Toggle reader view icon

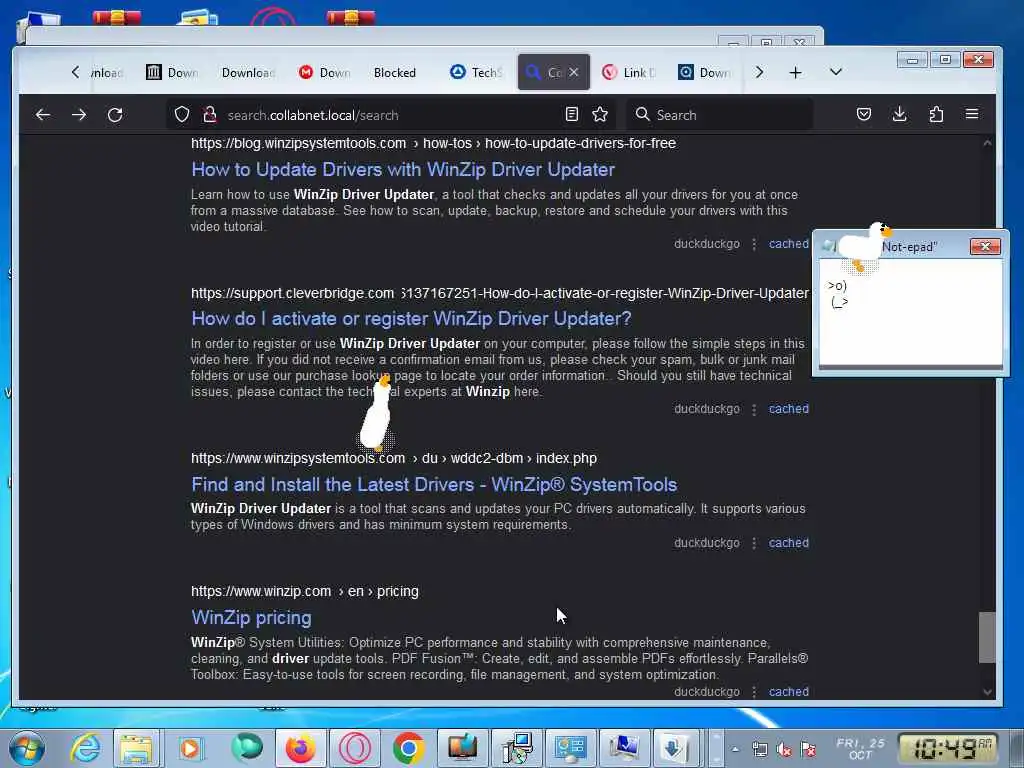pyautogui.click(x=572, y=114)
